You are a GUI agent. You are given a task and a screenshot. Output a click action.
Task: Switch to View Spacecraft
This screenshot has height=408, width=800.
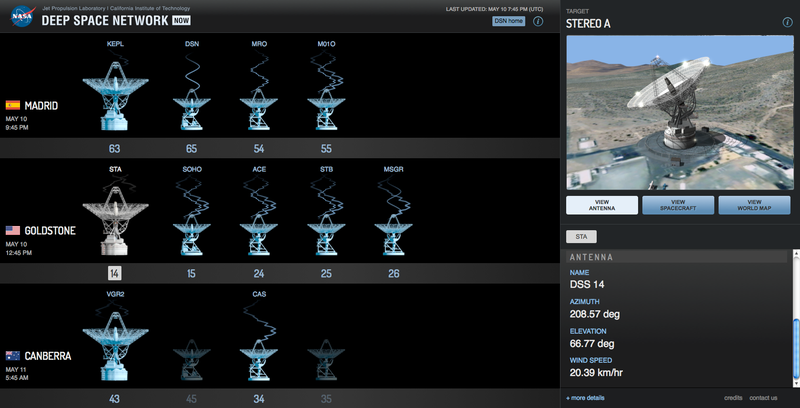click(x=678, y=205)
